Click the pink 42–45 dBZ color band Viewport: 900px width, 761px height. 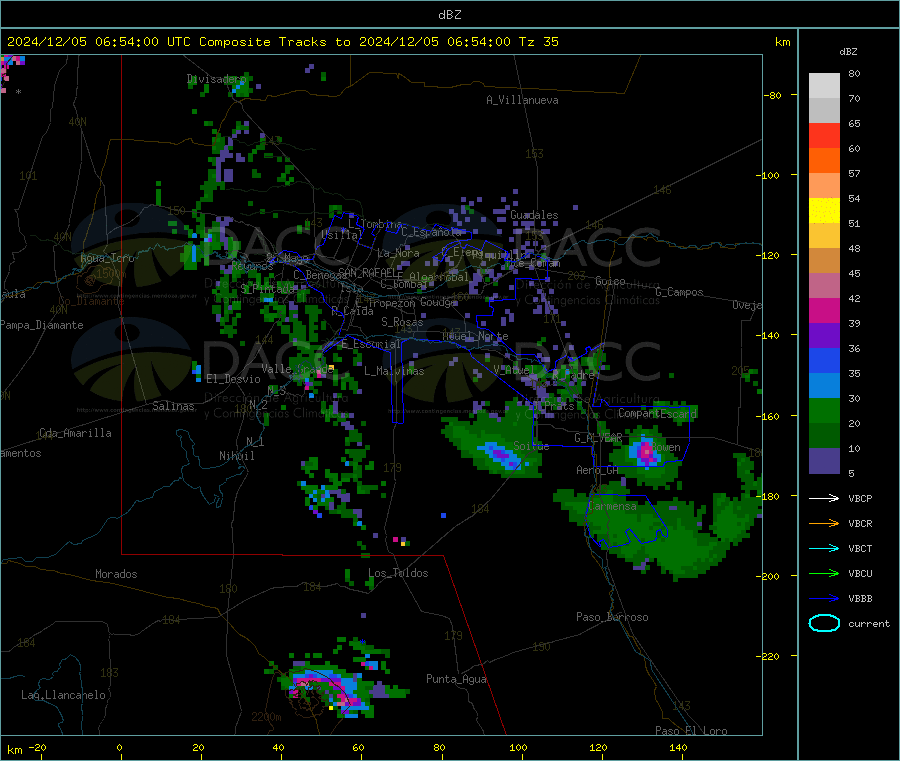point(824,286)
